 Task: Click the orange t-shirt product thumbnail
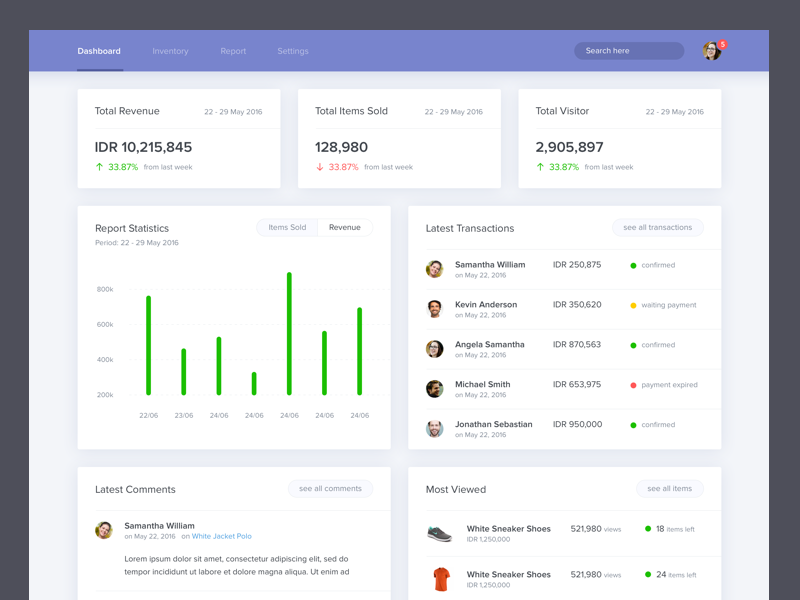[x=440, y=579]
